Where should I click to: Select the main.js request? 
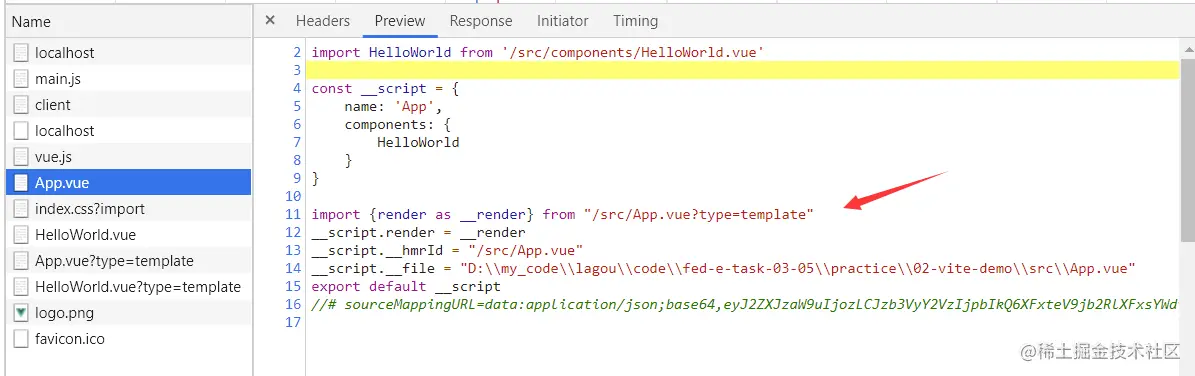click(129, 79)
